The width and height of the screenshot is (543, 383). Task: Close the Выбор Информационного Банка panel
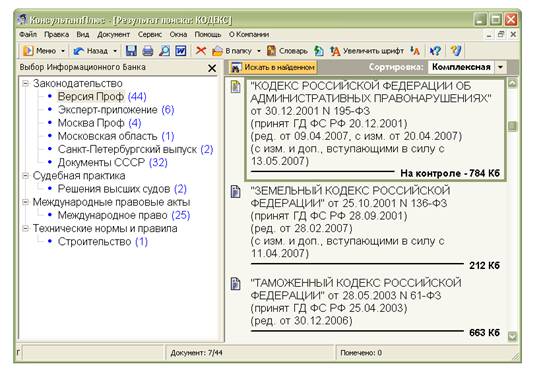[212, 68]
